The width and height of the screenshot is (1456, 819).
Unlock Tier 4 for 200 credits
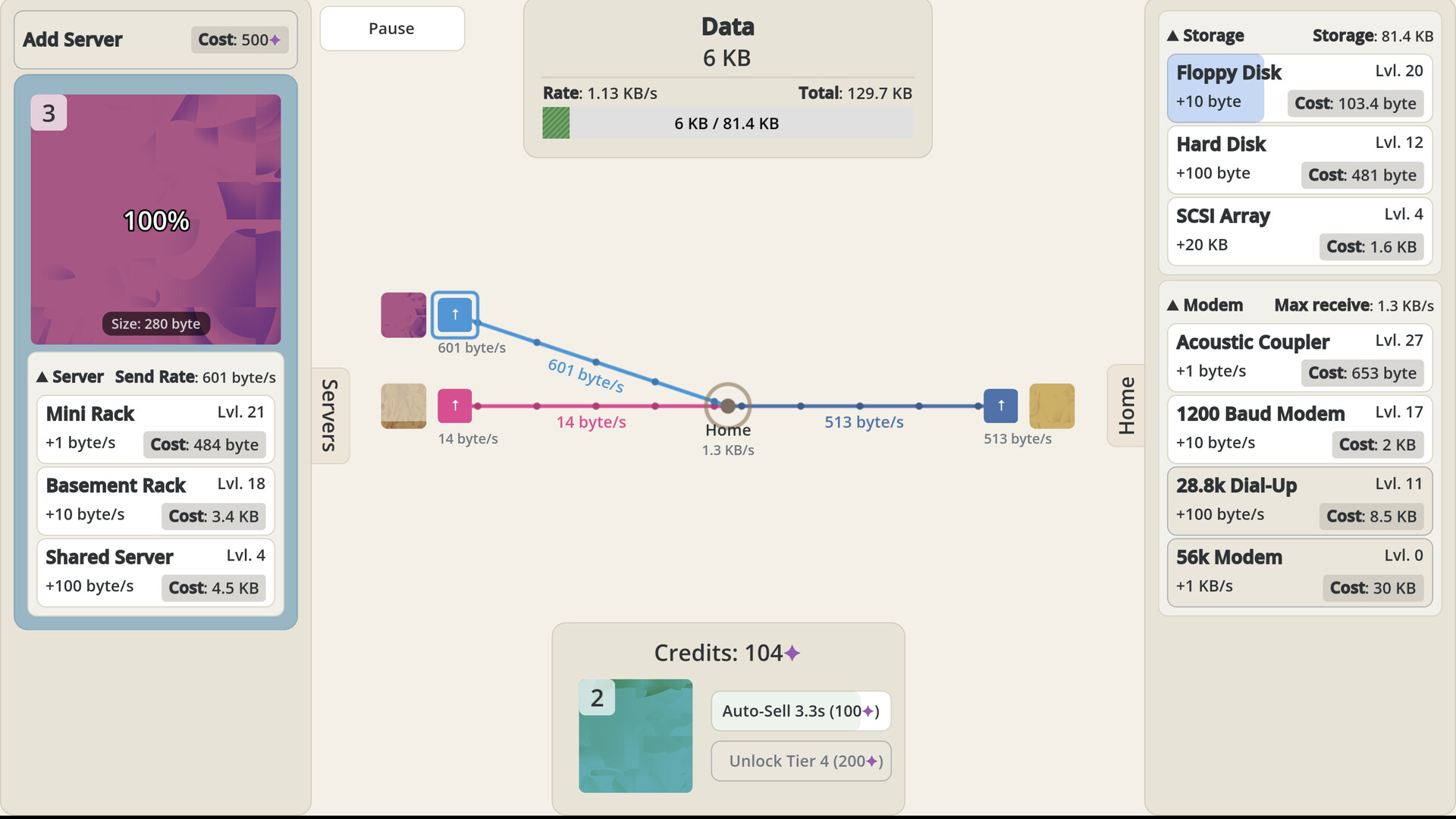coord(801,761)
